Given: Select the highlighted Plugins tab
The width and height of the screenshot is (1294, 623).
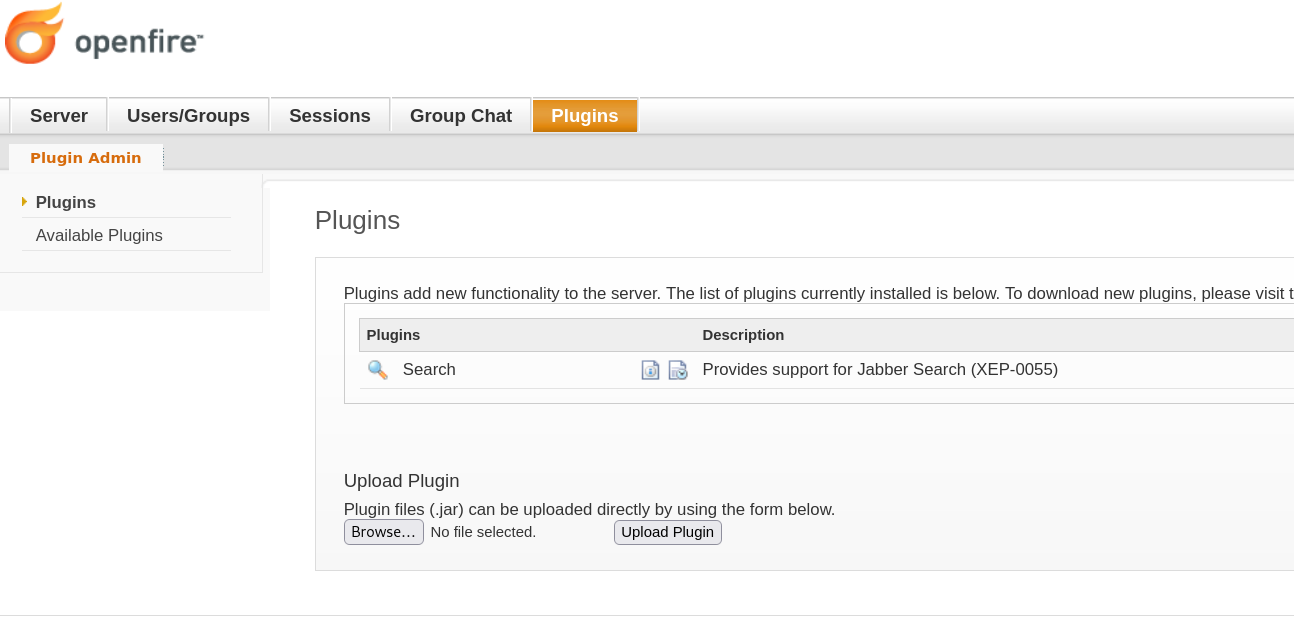Looking at the screenshot, I should tap(585, 116).
